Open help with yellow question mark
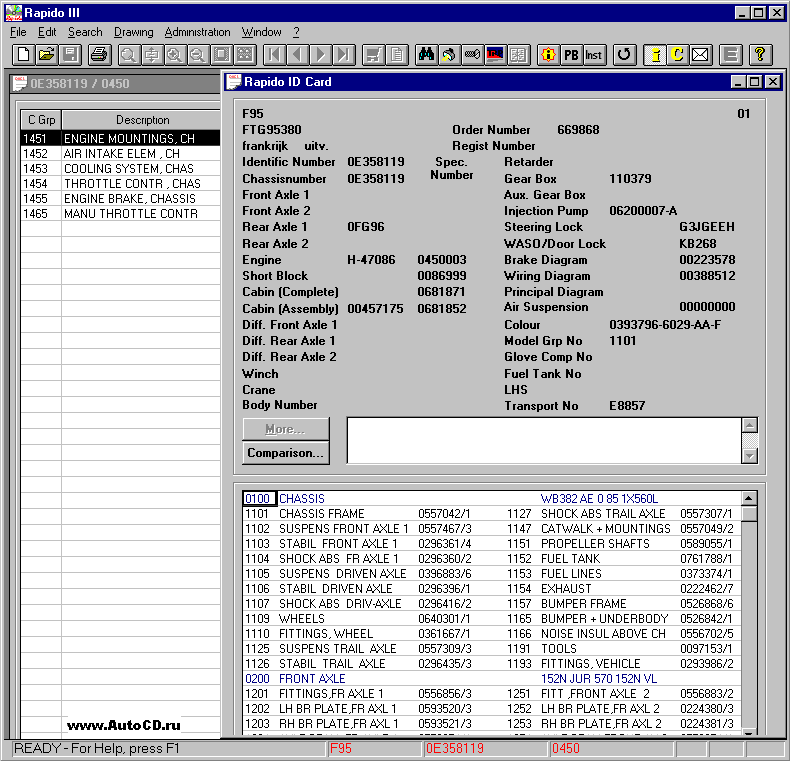Image resolution: width=790 pixels, height=761 pixels. tap(761, 54)
